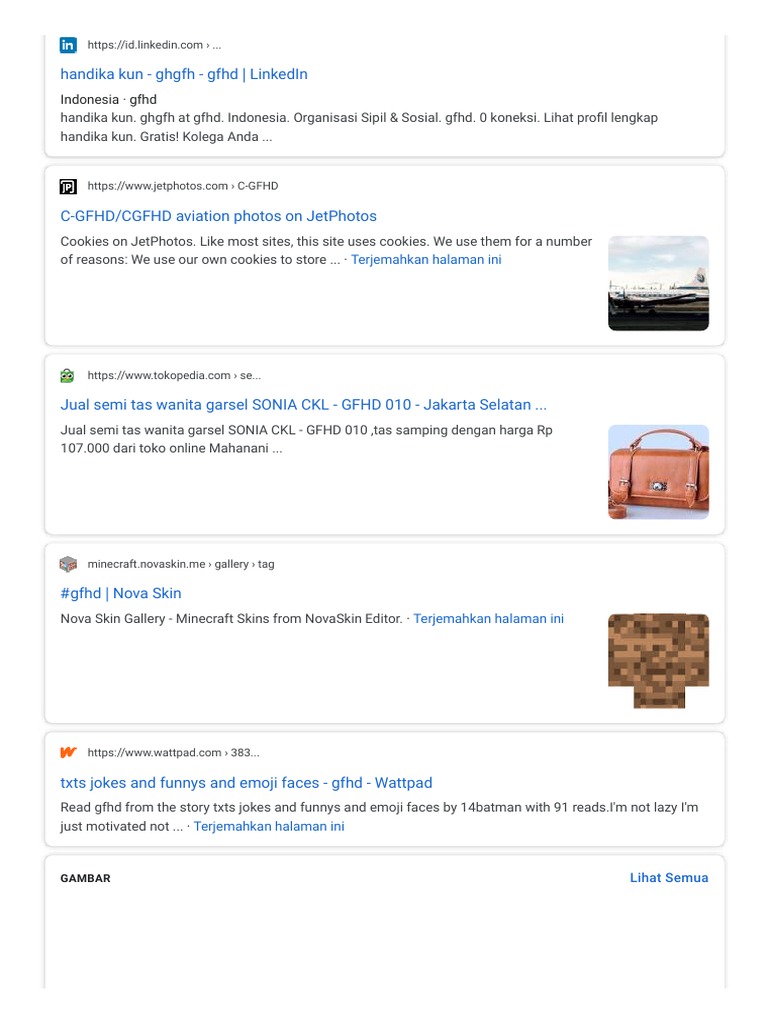Open C-GFHD aviation photos JetPhotos link
768x1024 pixels.
[x=218, y=216]
